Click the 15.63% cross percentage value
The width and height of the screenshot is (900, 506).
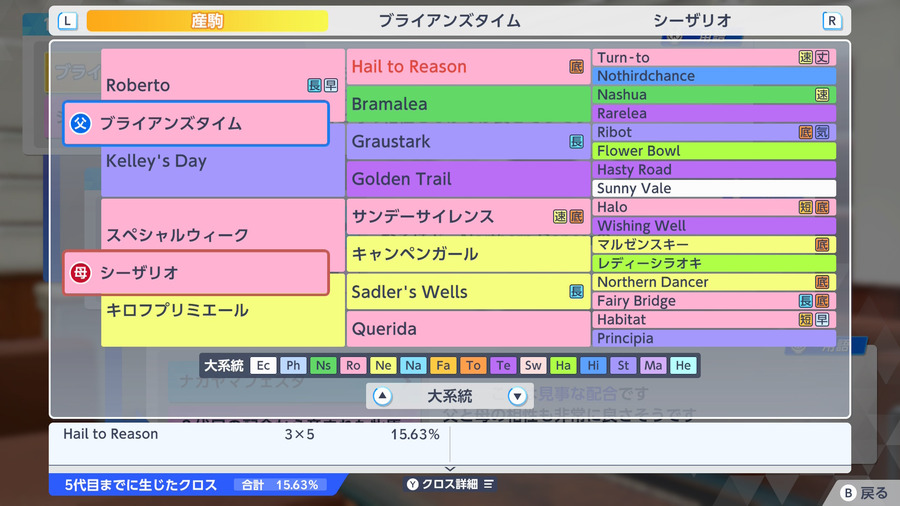click(x=415, y=434)
